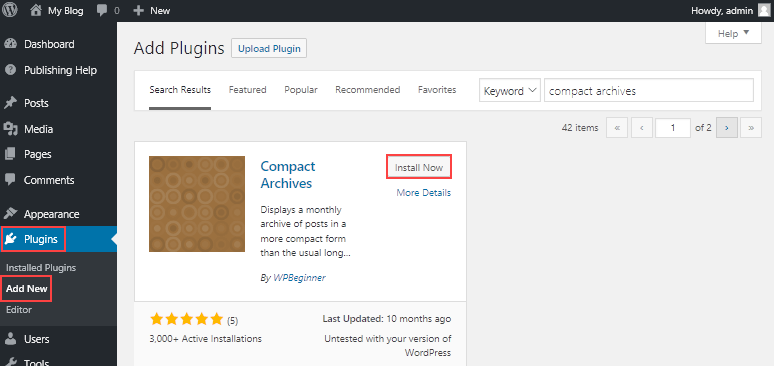Click the Plugins plug icon

(10, 240)
